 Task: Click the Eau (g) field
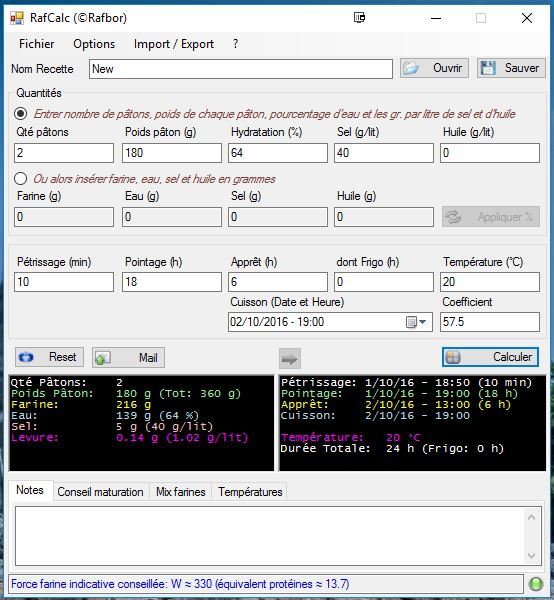tap(172, 217)
